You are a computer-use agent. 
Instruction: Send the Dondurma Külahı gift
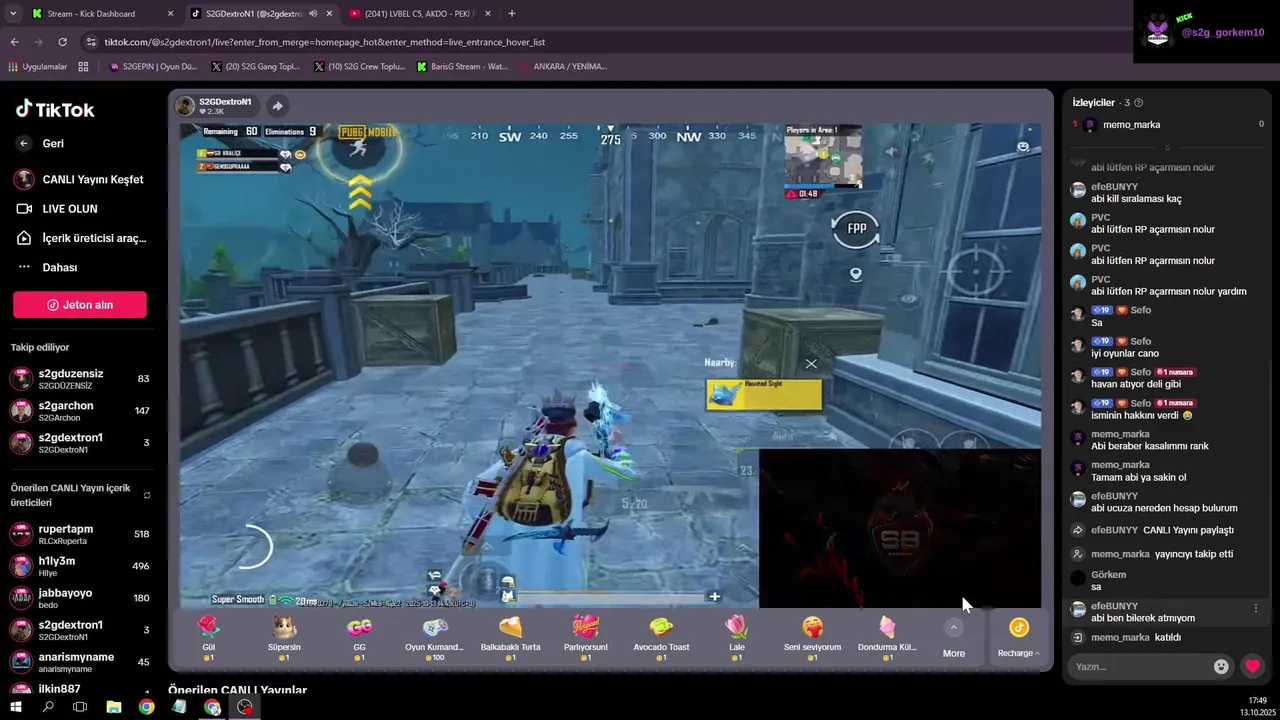[x=887, y=637]
